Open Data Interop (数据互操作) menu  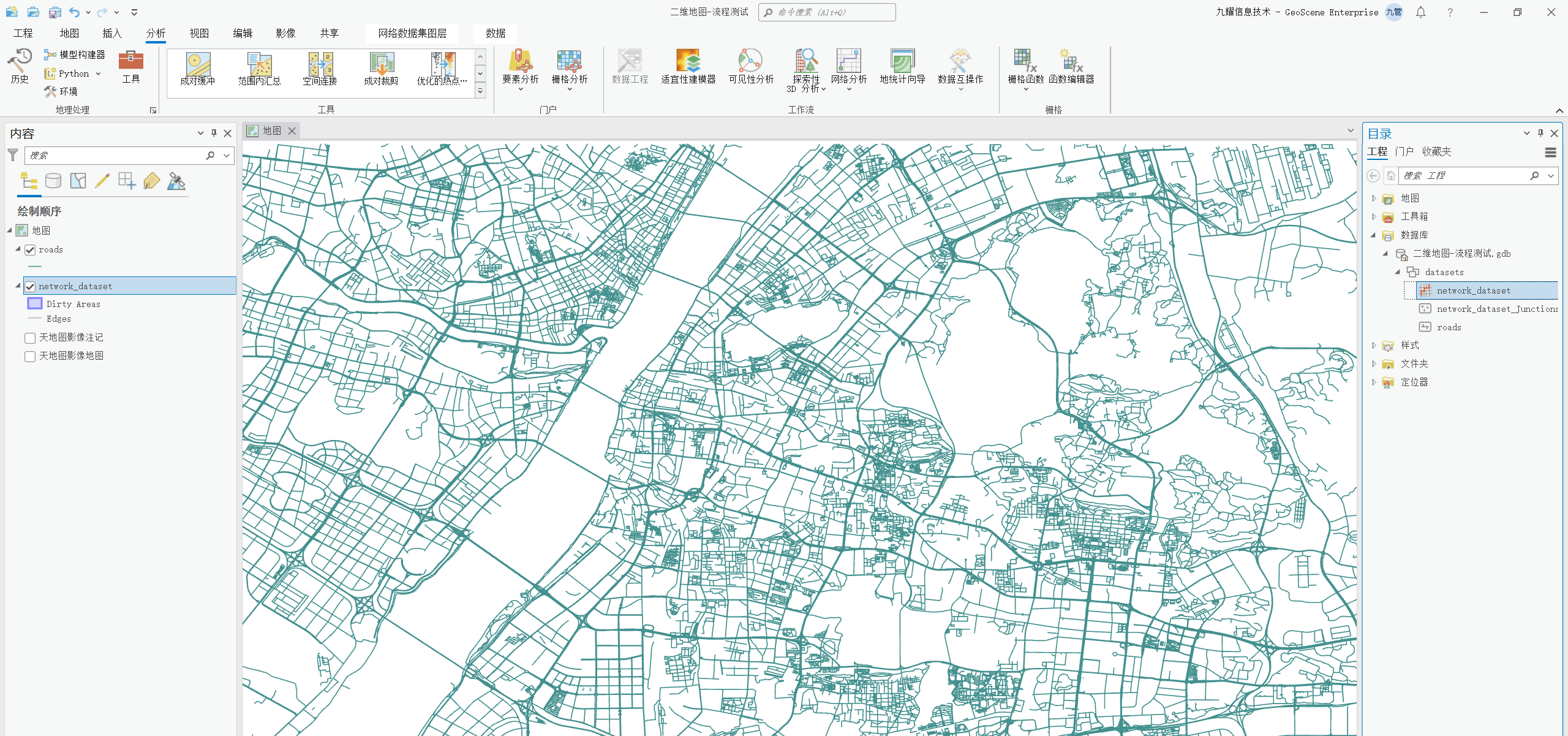(x=960, y=70)
